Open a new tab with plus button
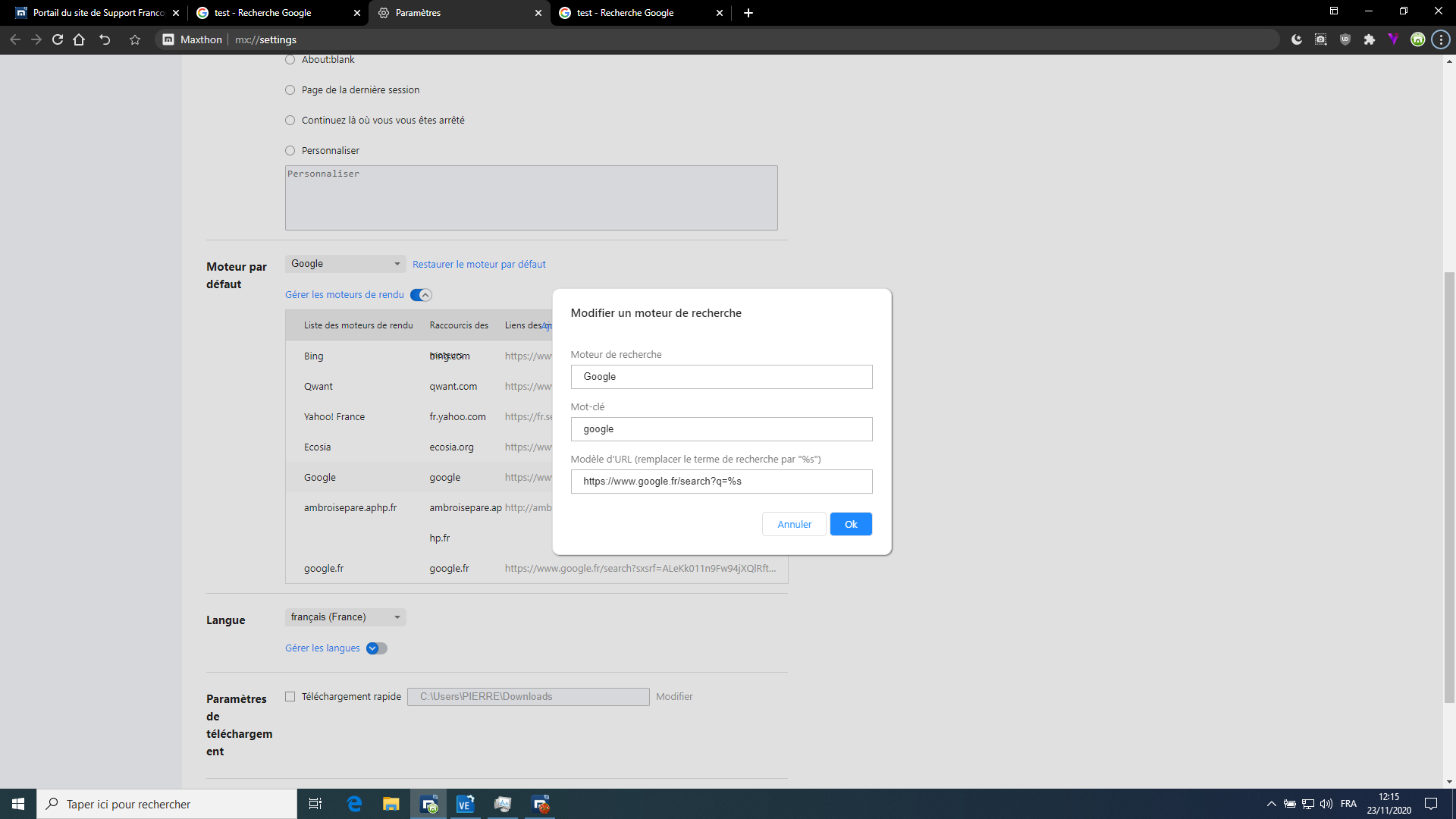1456x819 pixels. tap(748, 13)
